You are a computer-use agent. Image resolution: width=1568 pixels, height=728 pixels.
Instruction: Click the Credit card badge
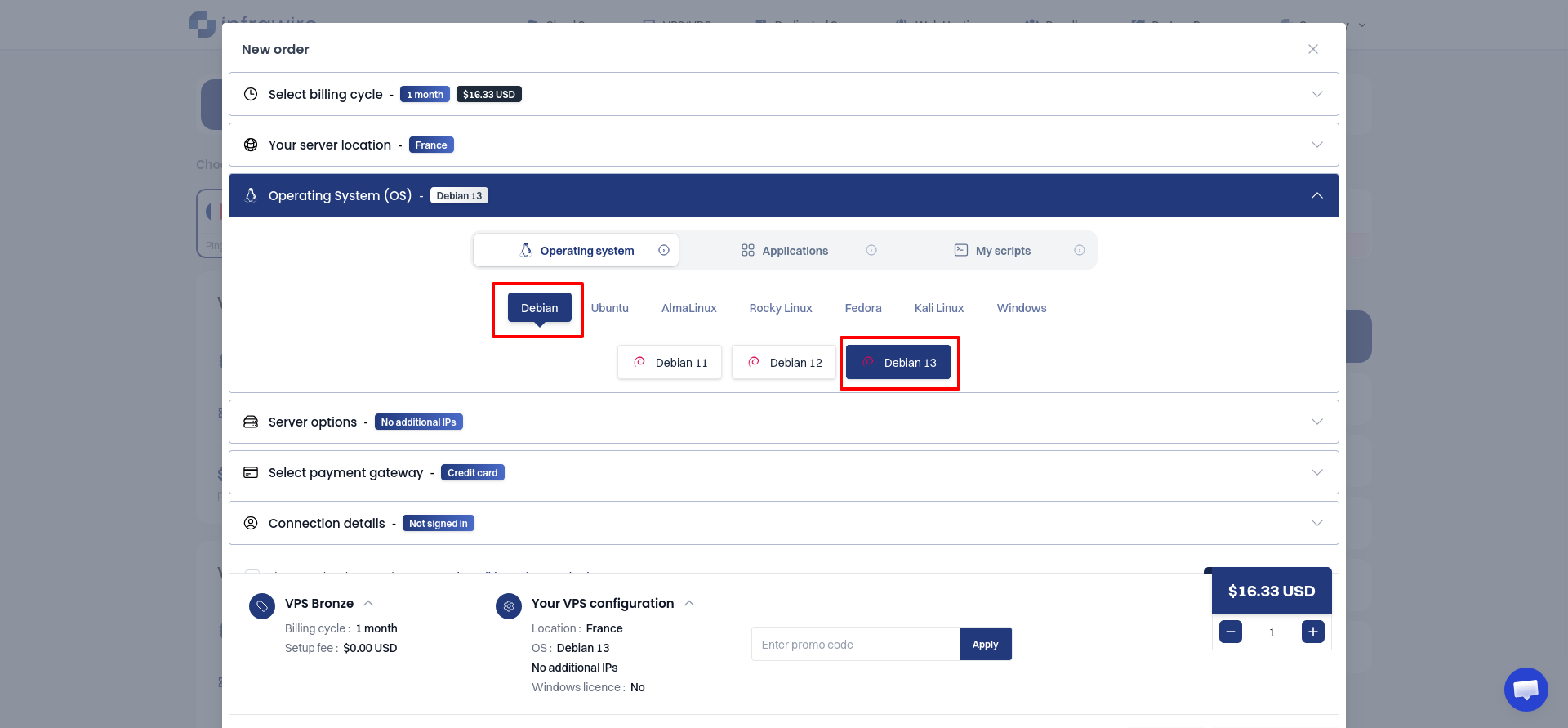pos(473,472)
